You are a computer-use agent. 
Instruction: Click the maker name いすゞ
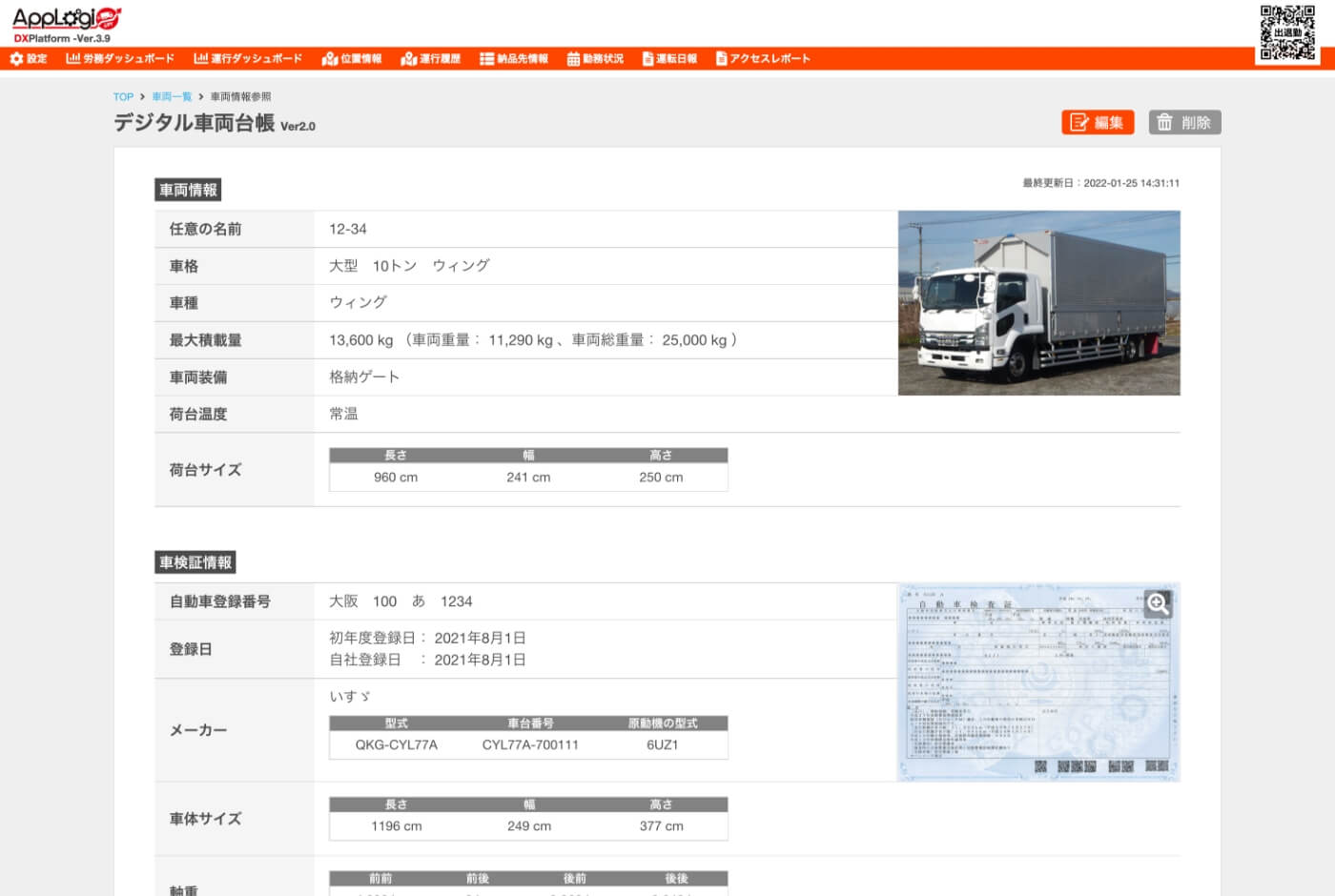tap(350, 697)
